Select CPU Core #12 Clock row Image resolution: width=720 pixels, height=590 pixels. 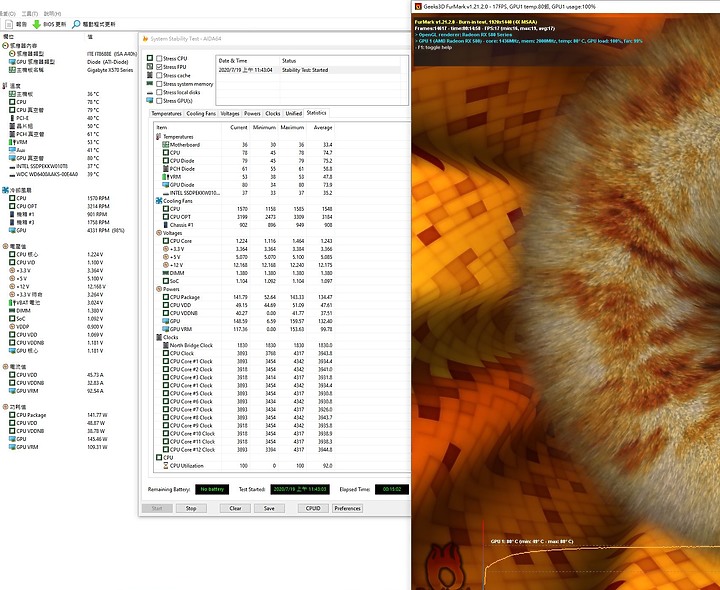(244, 450)
